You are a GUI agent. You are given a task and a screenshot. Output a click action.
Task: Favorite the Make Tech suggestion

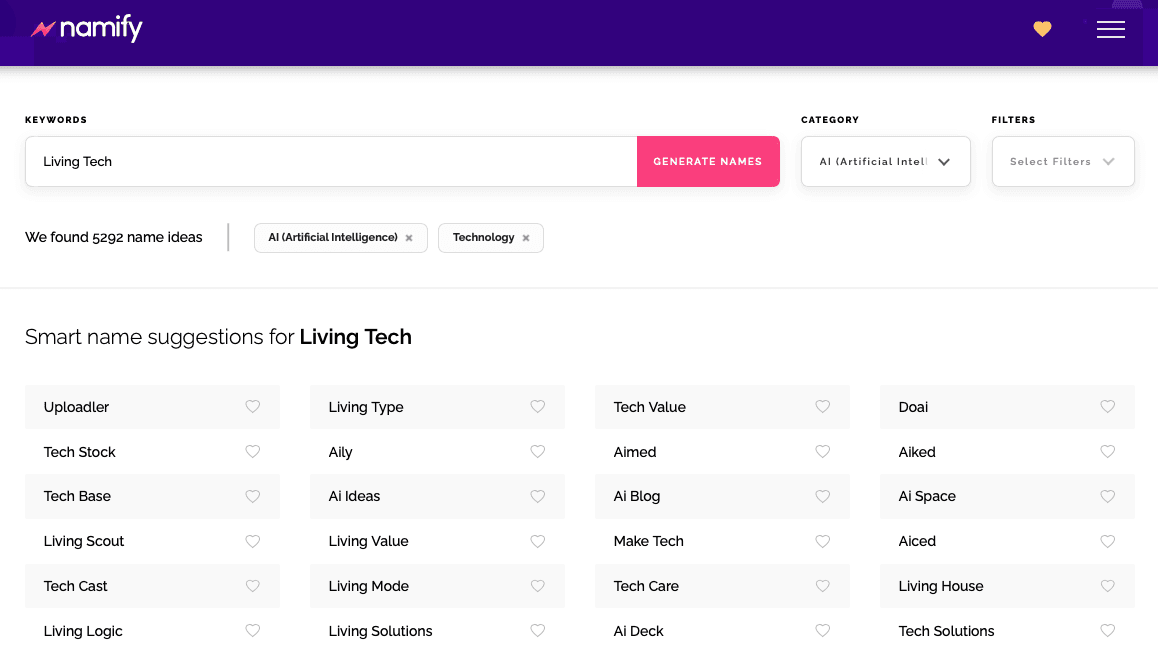tap(822, 541)
